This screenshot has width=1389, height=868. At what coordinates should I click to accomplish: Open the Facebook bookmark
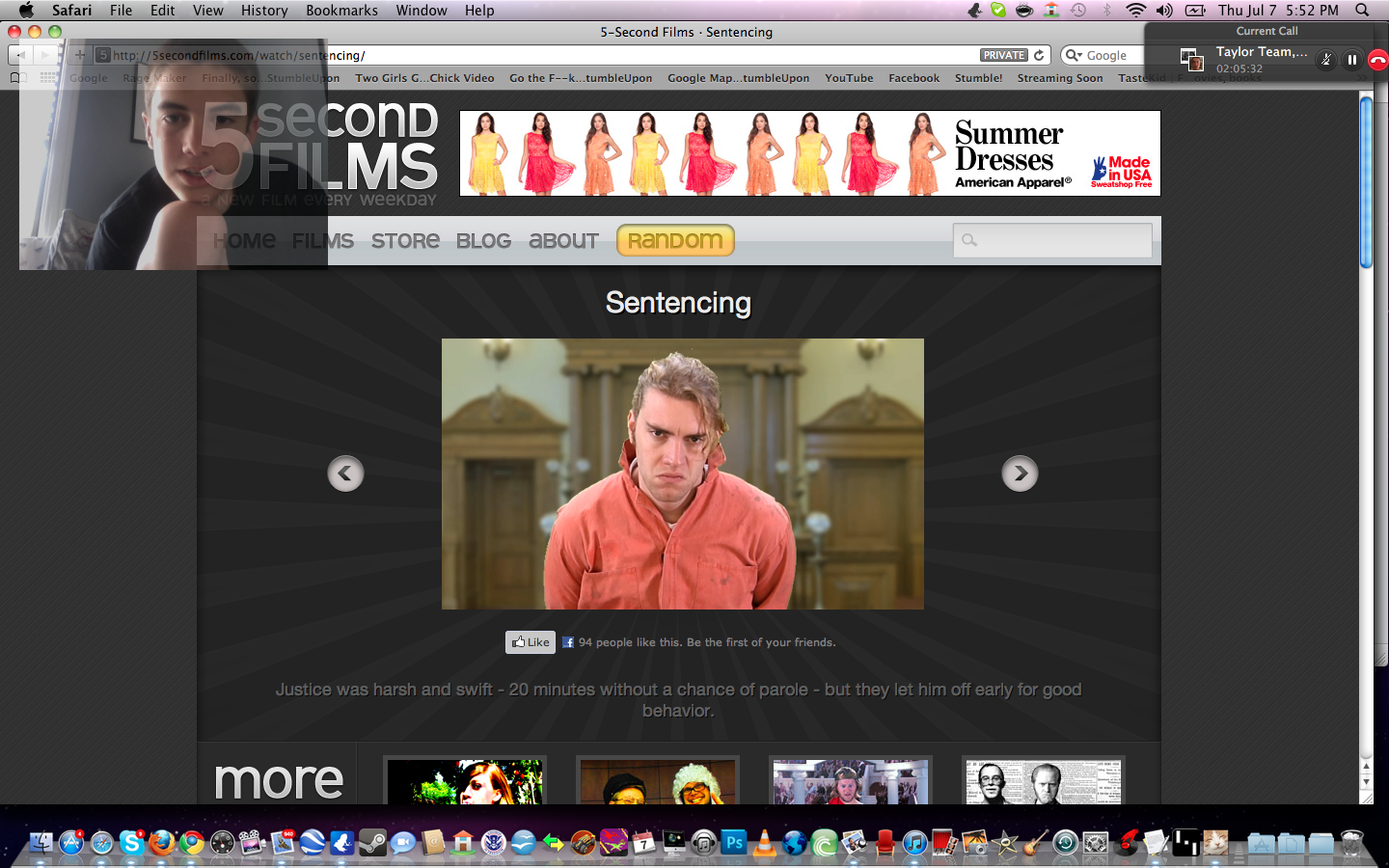(x=913, y=78)
